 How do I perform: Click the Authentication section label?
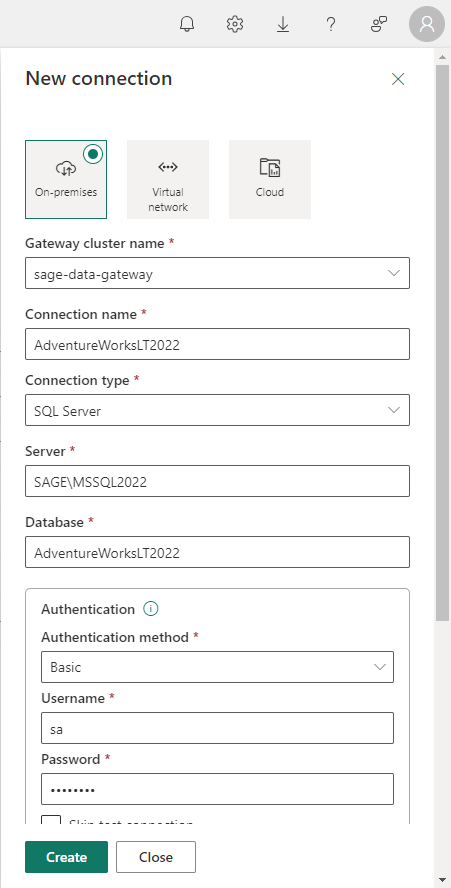pos(88,609)
